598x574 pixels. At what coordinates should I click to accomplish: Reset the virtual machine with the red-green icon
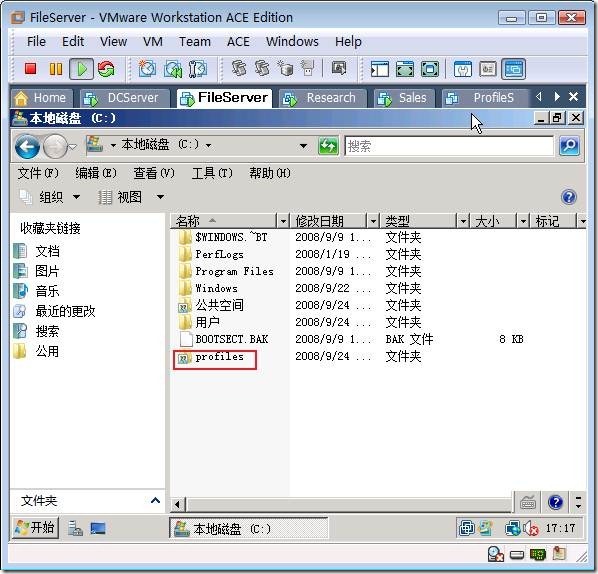(106, 69)
